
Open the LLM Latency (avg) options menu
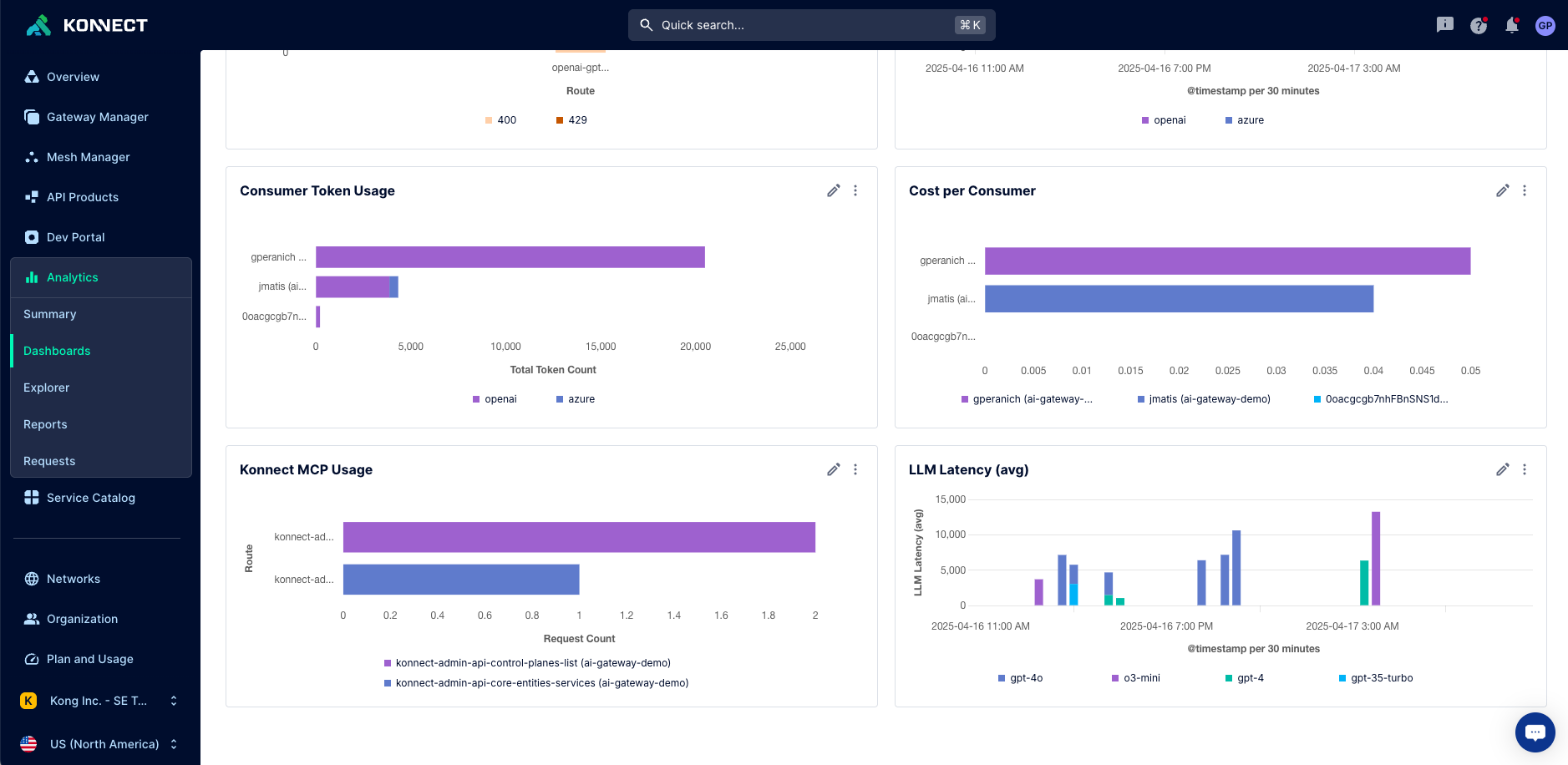[x=1524, y=470]
